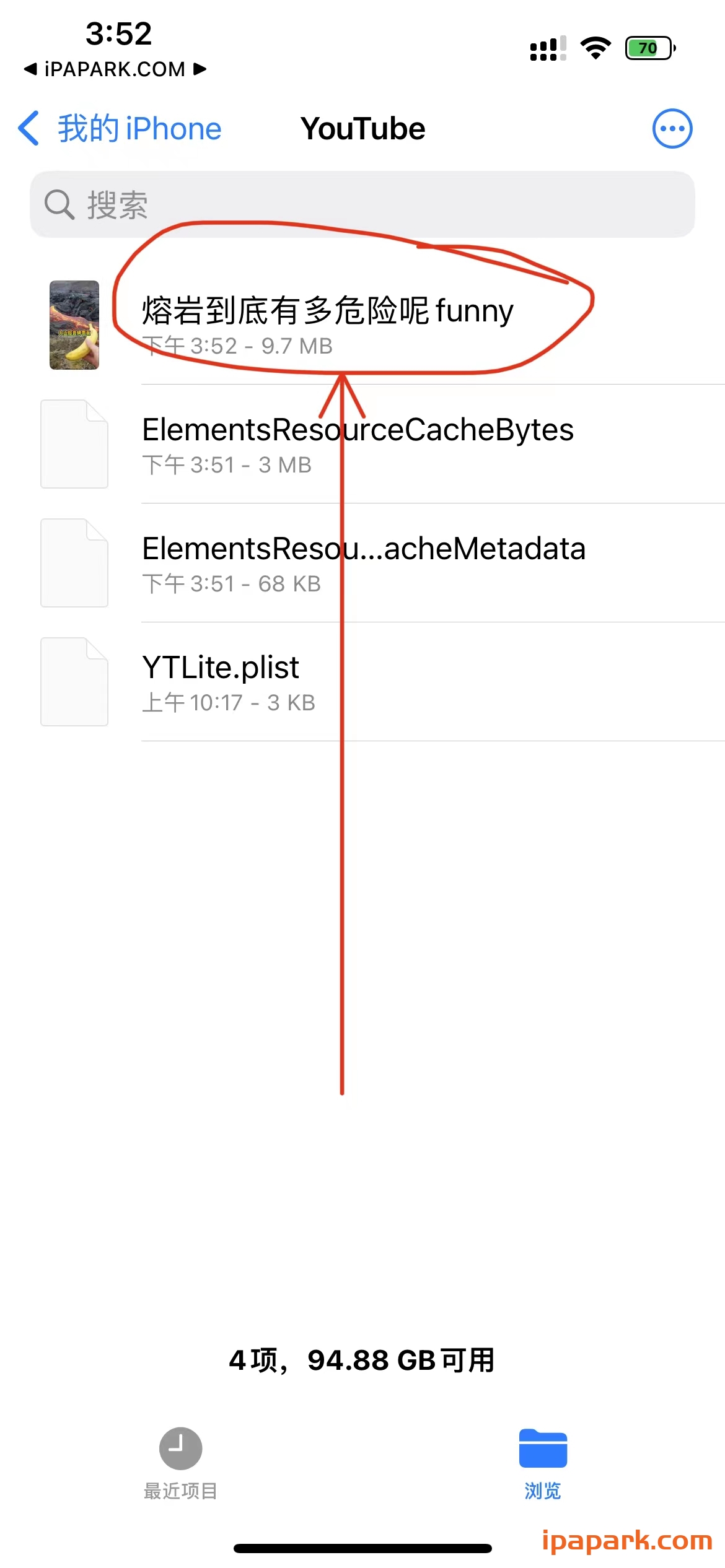Tap the YTLite.plist file icon

(74, 682)
